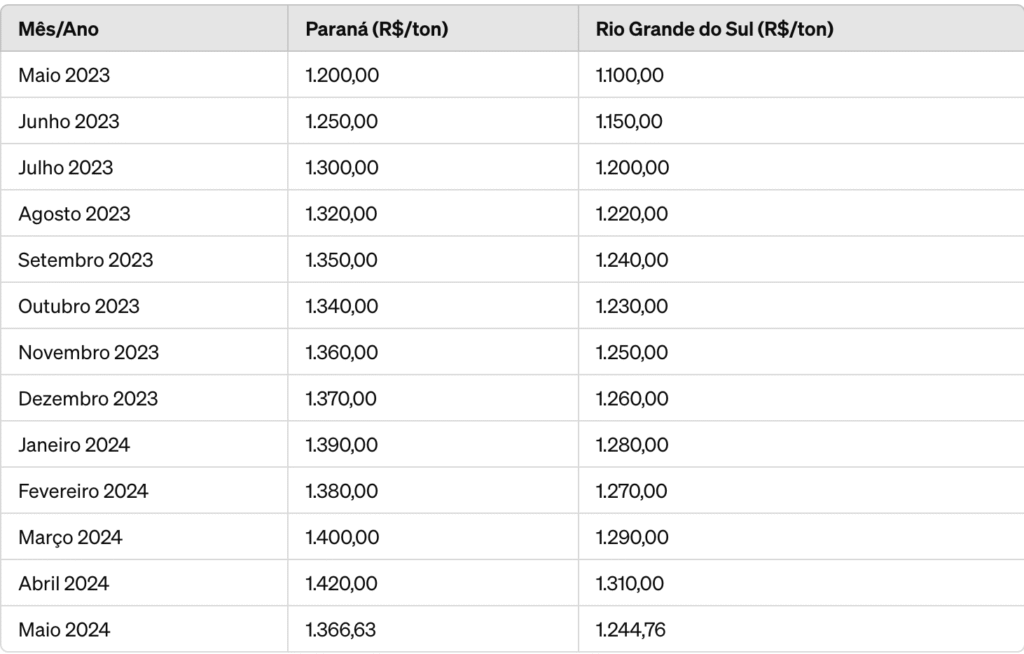This screenshot has width=1024, height=654.
Task: Select the Rio Grande value 1.100,00
Action: pyautogui.click(x=630, y=75)
